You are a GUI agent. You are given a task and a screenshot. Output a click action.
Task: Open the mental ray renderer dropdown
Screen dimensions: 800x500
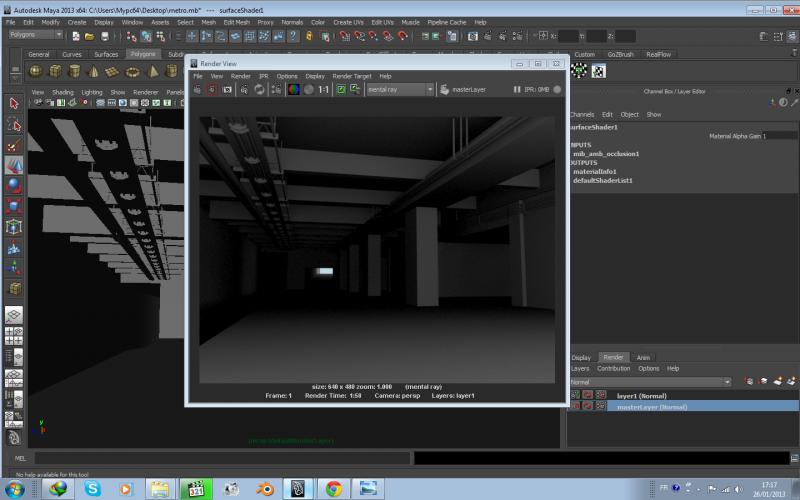click(400, 89)
